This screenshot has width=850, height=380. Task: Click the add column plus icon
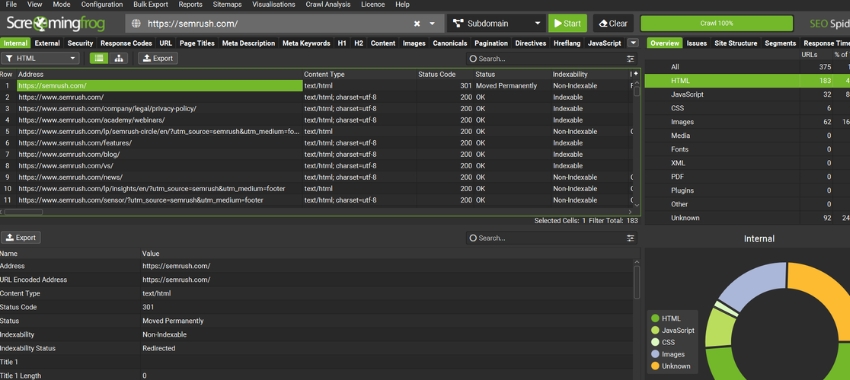click(x=635, y=73)
